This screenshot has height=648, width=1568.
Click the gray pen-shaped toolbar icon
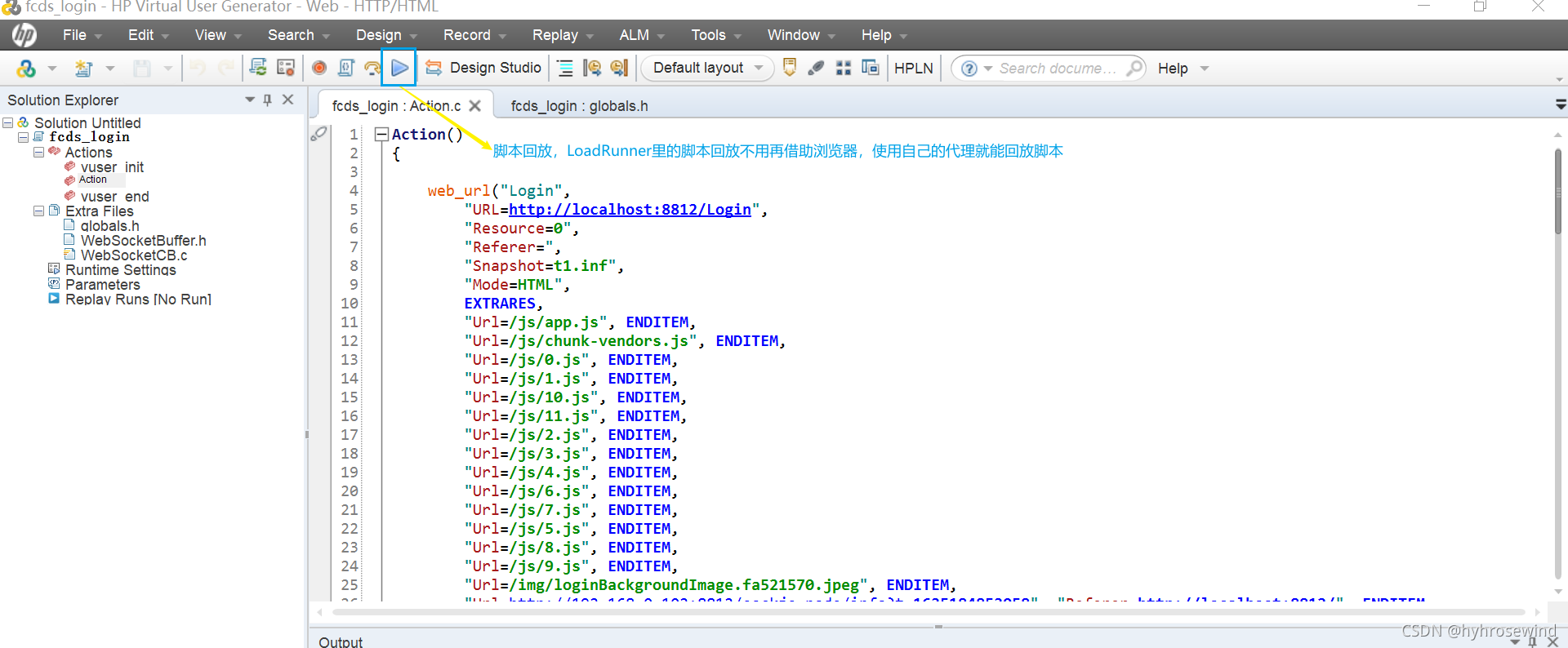coord(816,68)
